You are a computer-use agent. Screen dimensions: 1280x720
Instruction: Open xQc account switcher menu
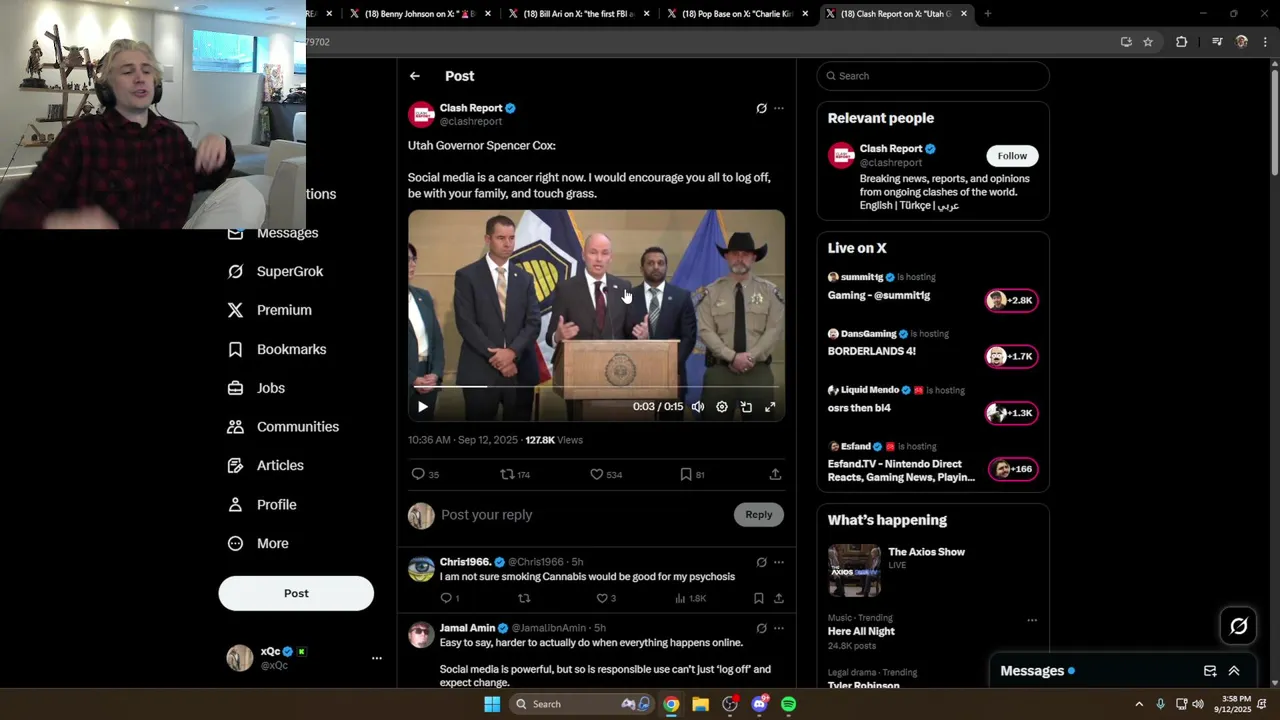[x=377, y=658]
